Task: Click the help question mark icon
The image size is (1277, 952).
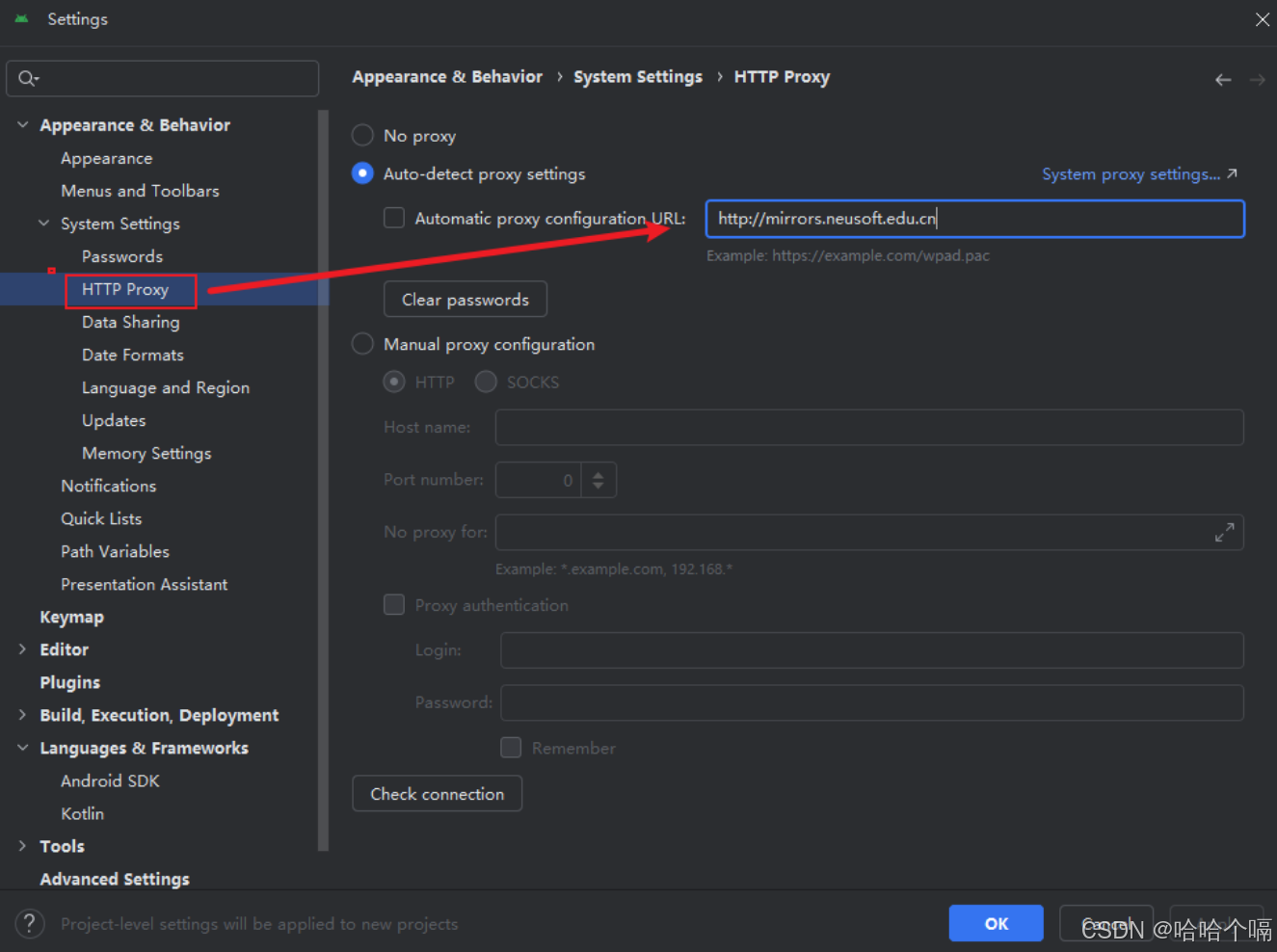Action: point(29,923)
